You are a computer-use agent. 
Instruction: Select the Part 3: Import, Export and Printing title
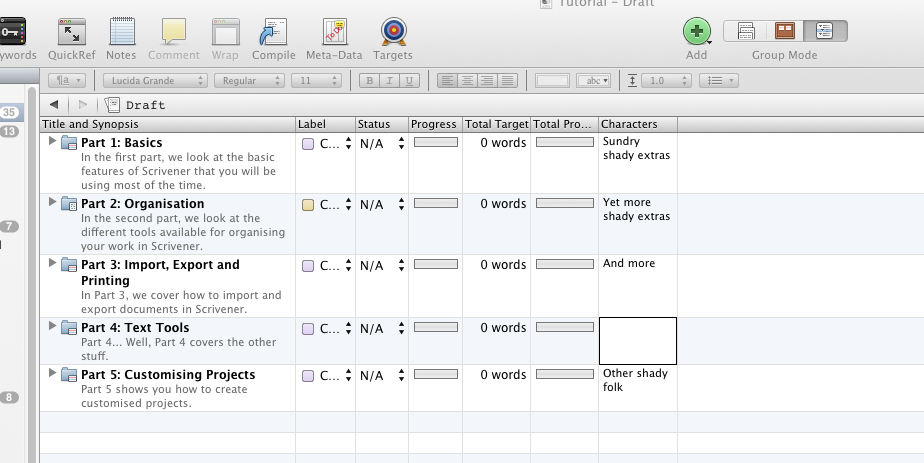click(x=160, y=273)
